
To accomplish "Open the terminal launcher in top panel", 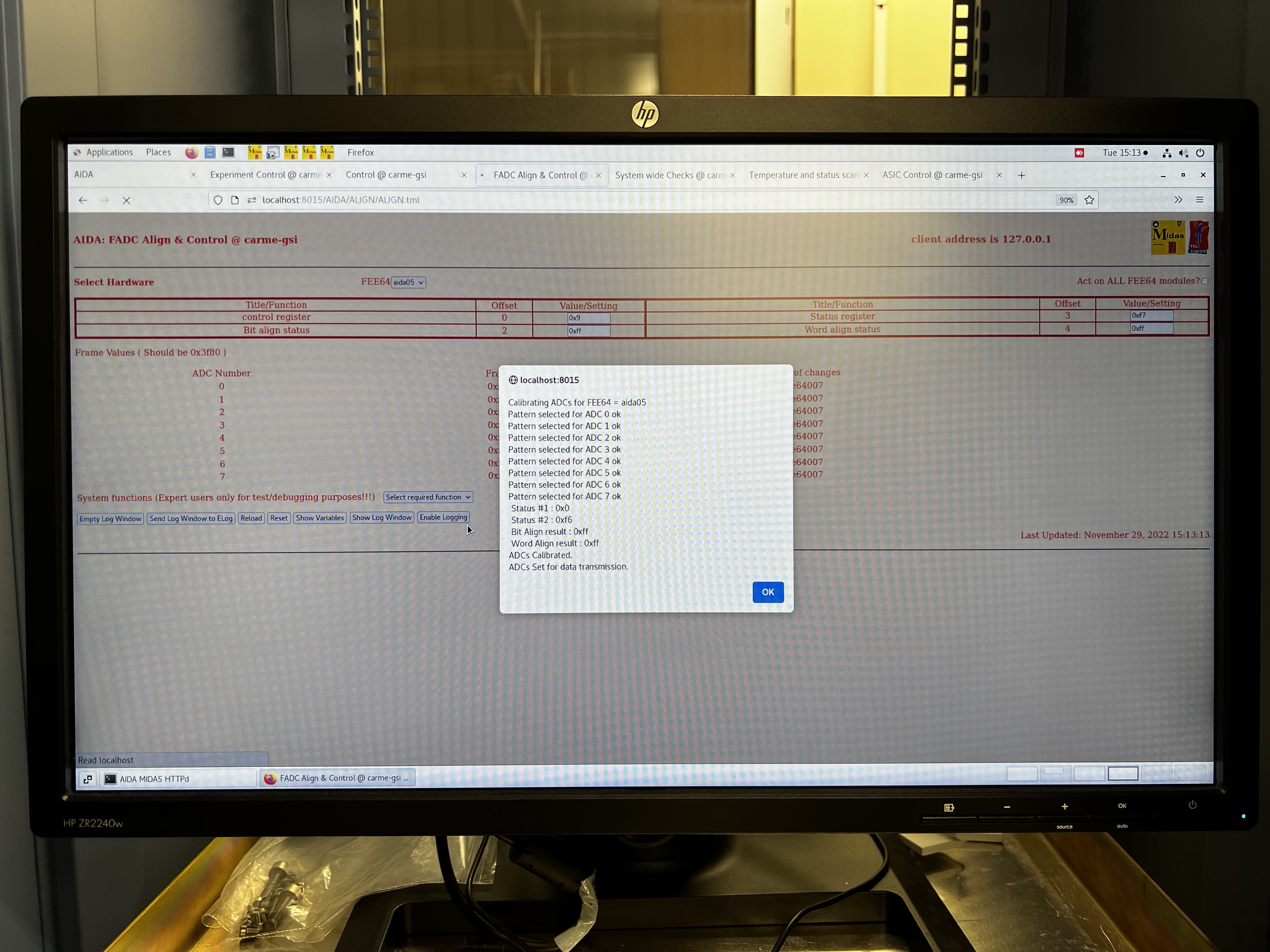I will pyautogui.click(x=228, y=153).
